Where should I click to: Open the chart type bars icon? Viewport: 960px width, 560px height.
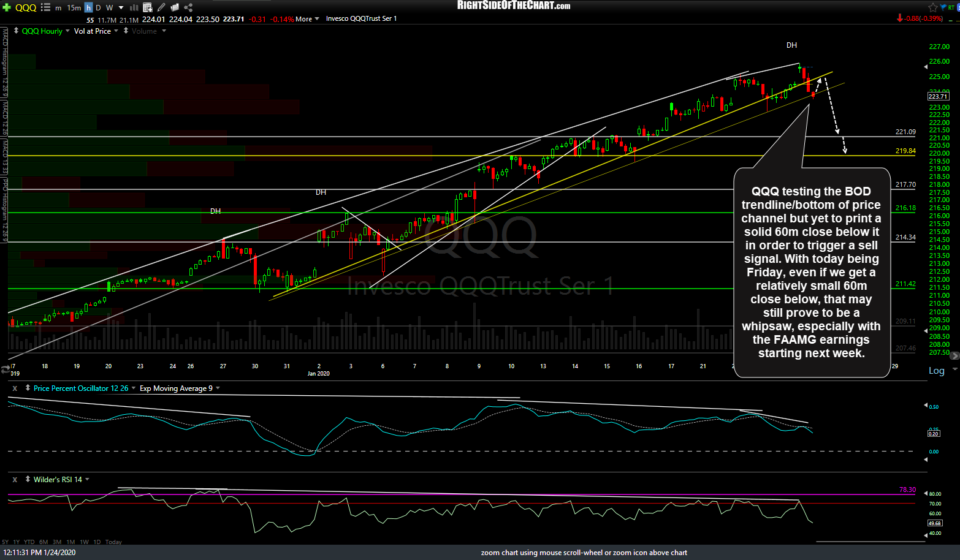pyautogui.click(x=134, y=8)
